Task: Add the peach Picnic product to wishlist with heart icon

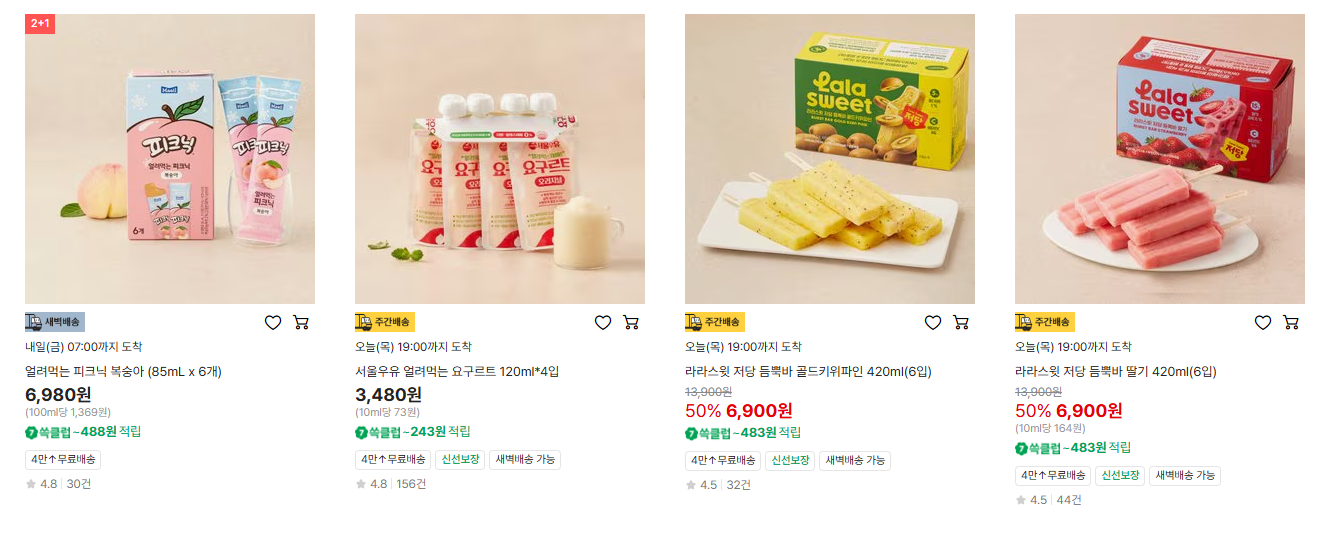Action: [272, 322]
